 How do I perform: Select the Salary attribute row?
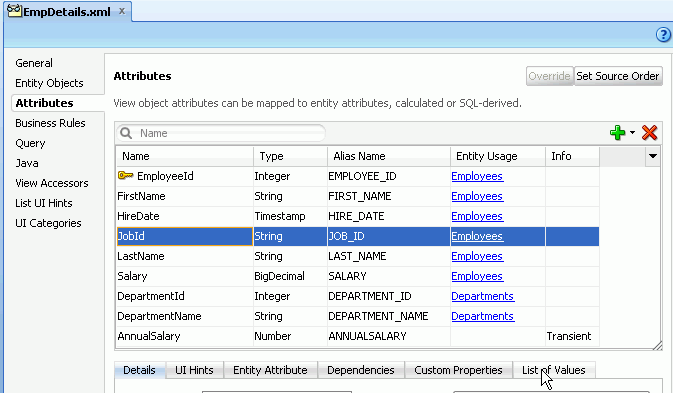(358, 276)
